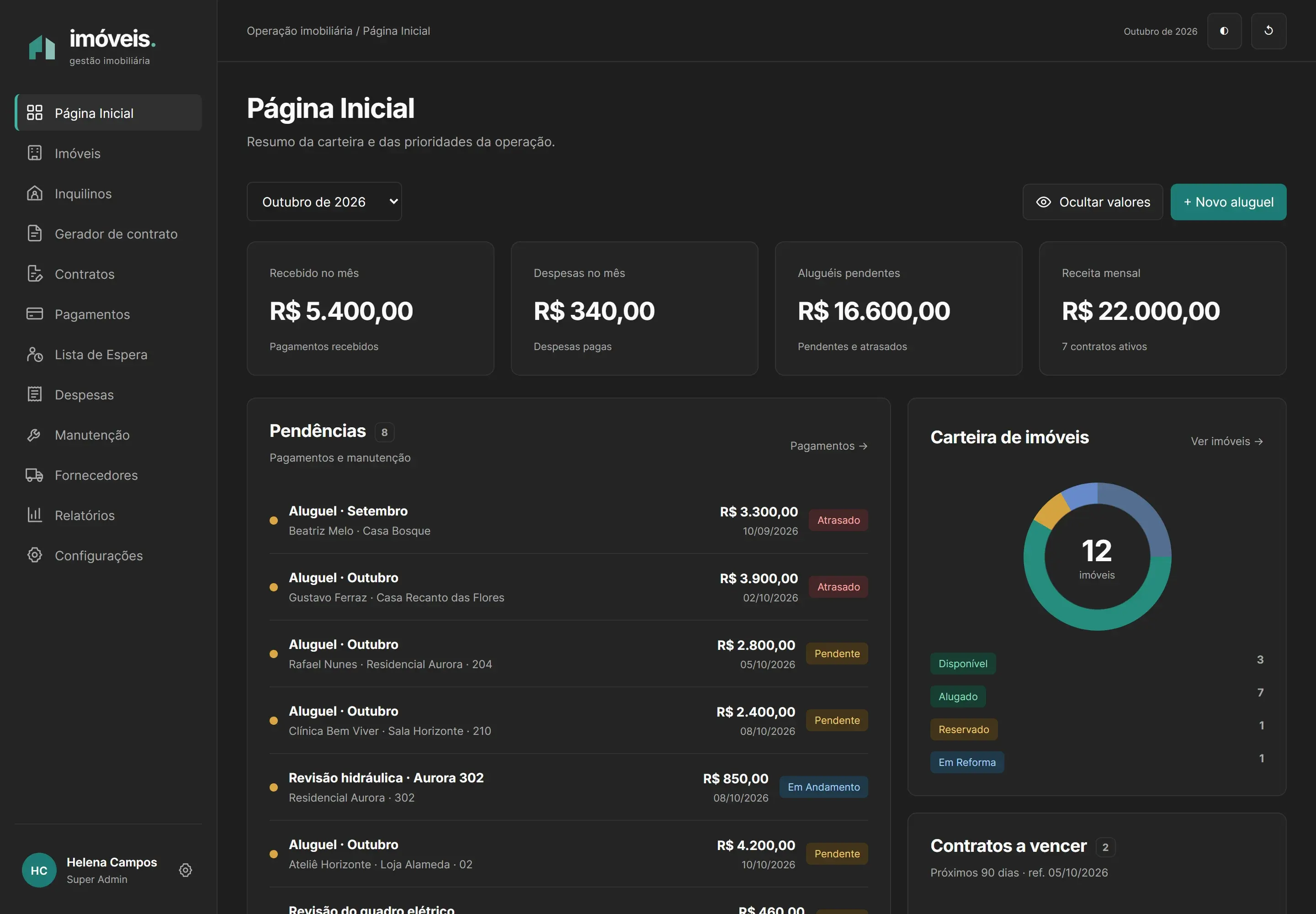Follow the Ver imóveis → link
The image size is (1316, 914).
(1226, 441)
